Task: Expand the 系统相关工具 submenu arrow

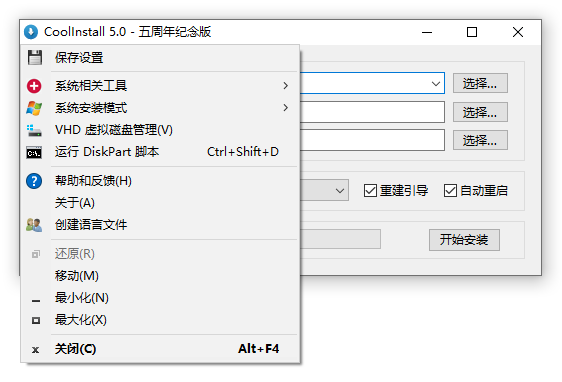Action: click(286, 86)
